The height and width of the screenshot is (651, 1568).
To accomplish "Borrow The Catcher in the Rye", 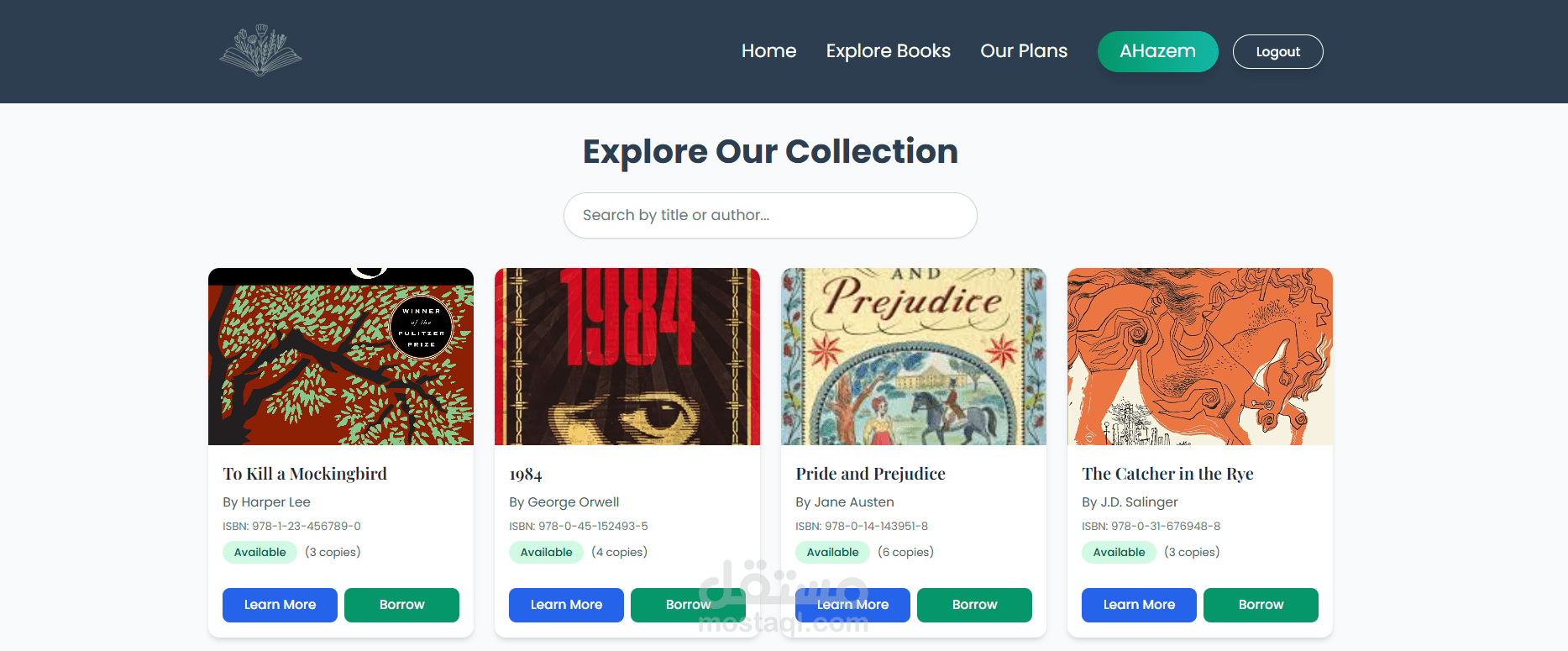I will (x=1261, y=605).
